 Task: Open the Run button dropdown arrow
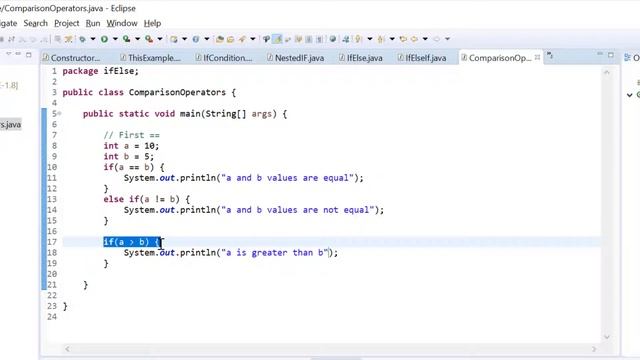coord(115,39)
